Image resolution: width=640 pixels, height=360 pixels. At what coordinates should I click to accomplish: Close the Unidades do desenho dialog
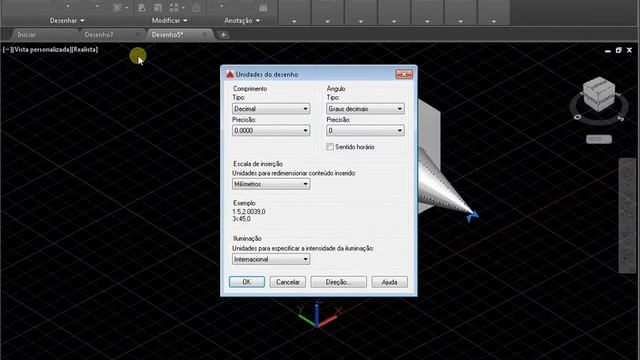pos(404,74)
